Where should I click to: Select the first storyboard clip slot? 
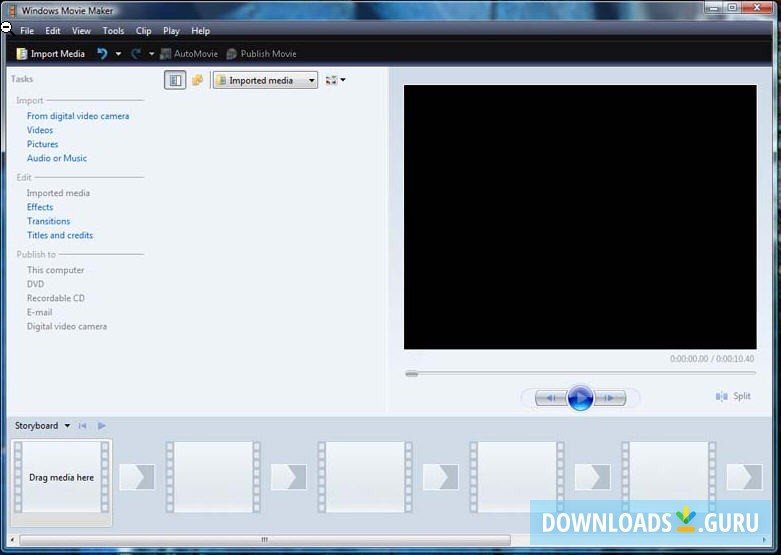pos(61,477)
